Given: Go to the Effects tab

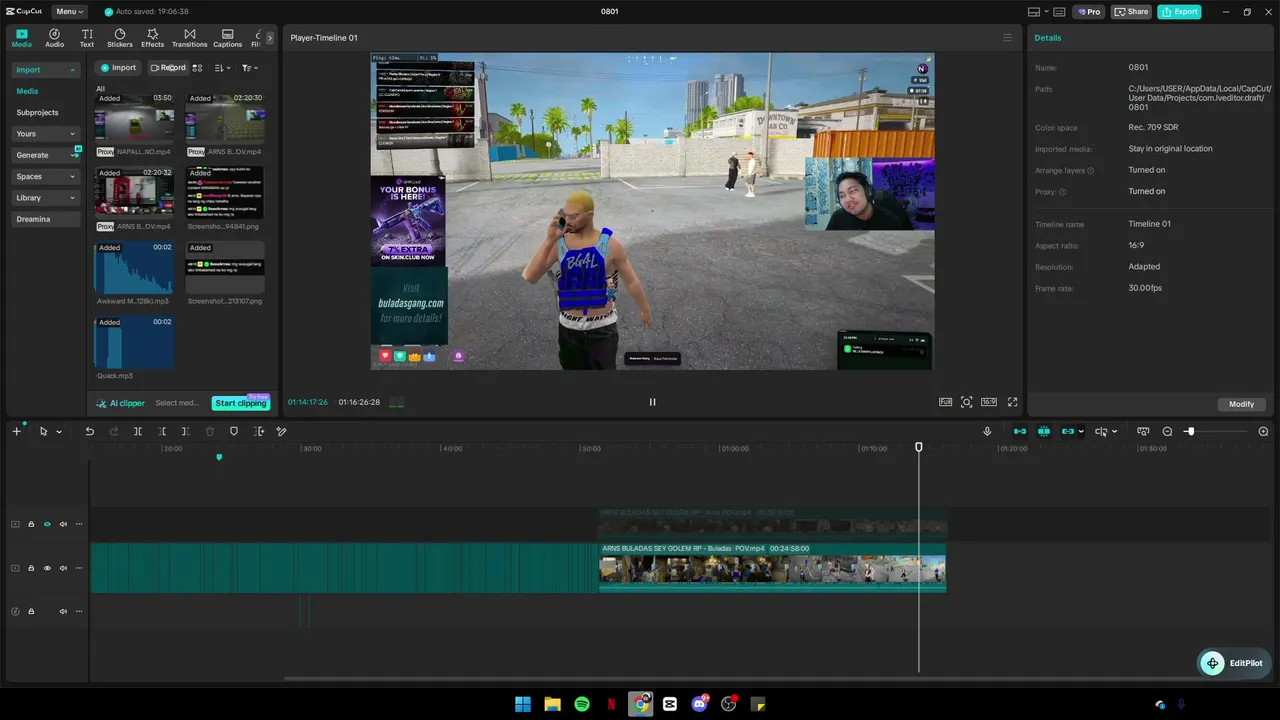Looking at the screenshot, I should coord(152,38).
